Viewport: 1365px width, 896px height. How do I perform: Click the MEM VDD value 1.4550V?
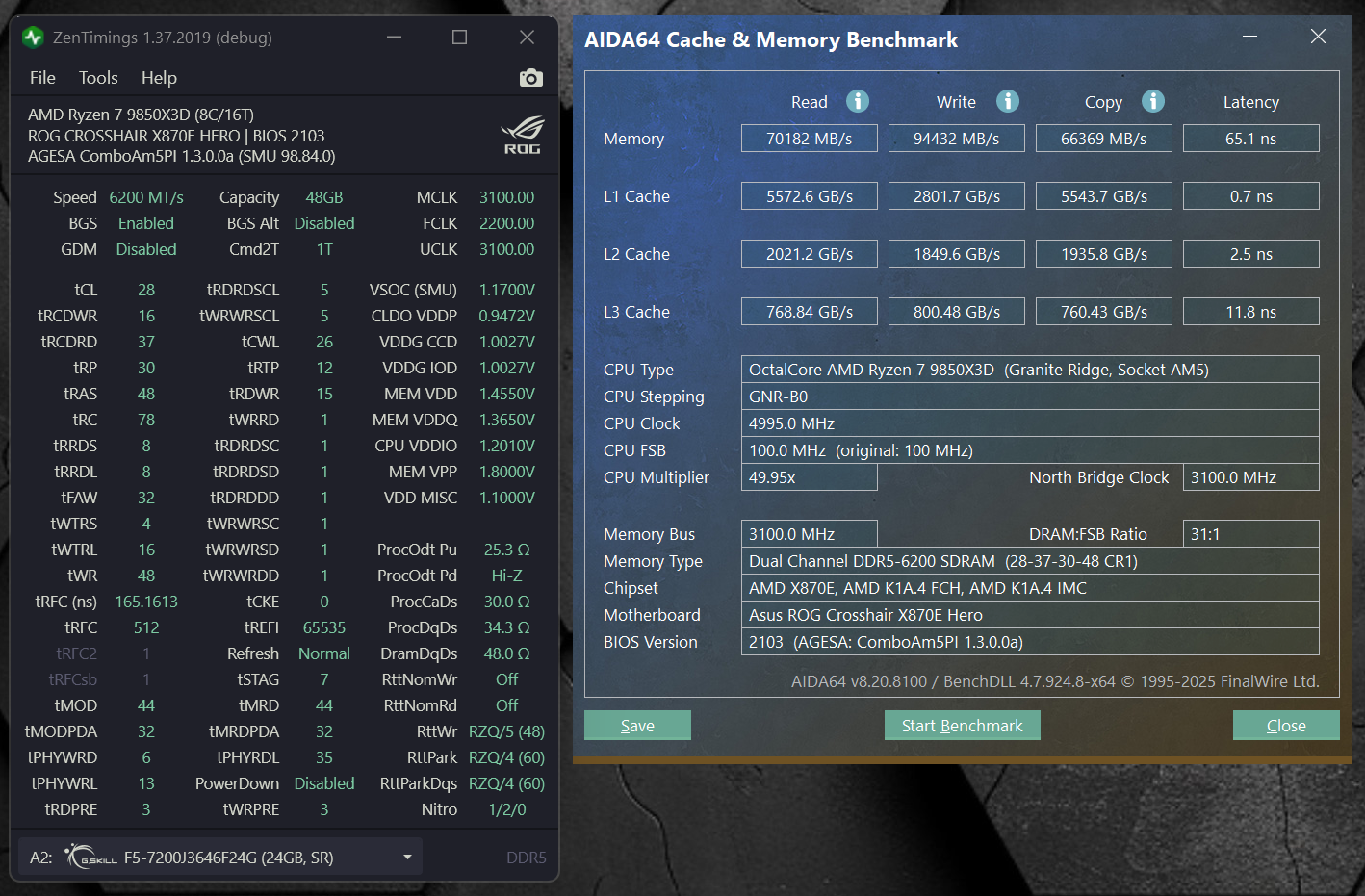507,394
